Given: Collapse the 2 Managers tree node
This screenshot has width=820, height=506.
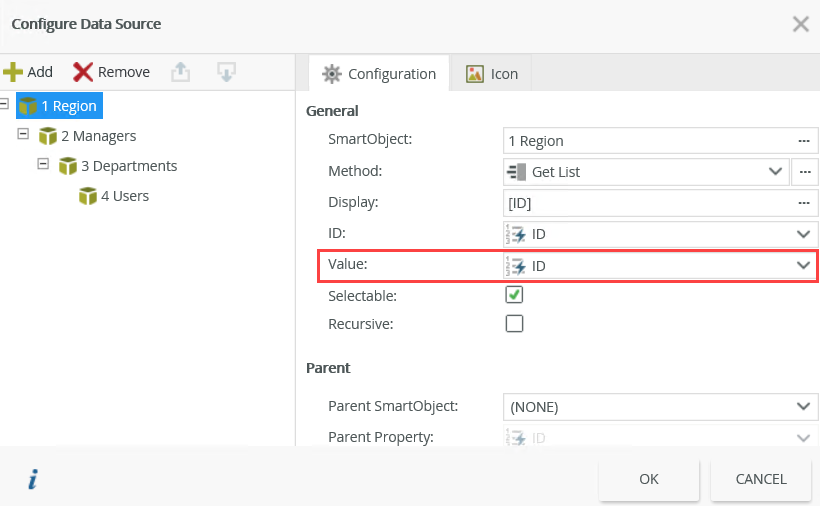Looking at the screenshot, I should point(23,134).
